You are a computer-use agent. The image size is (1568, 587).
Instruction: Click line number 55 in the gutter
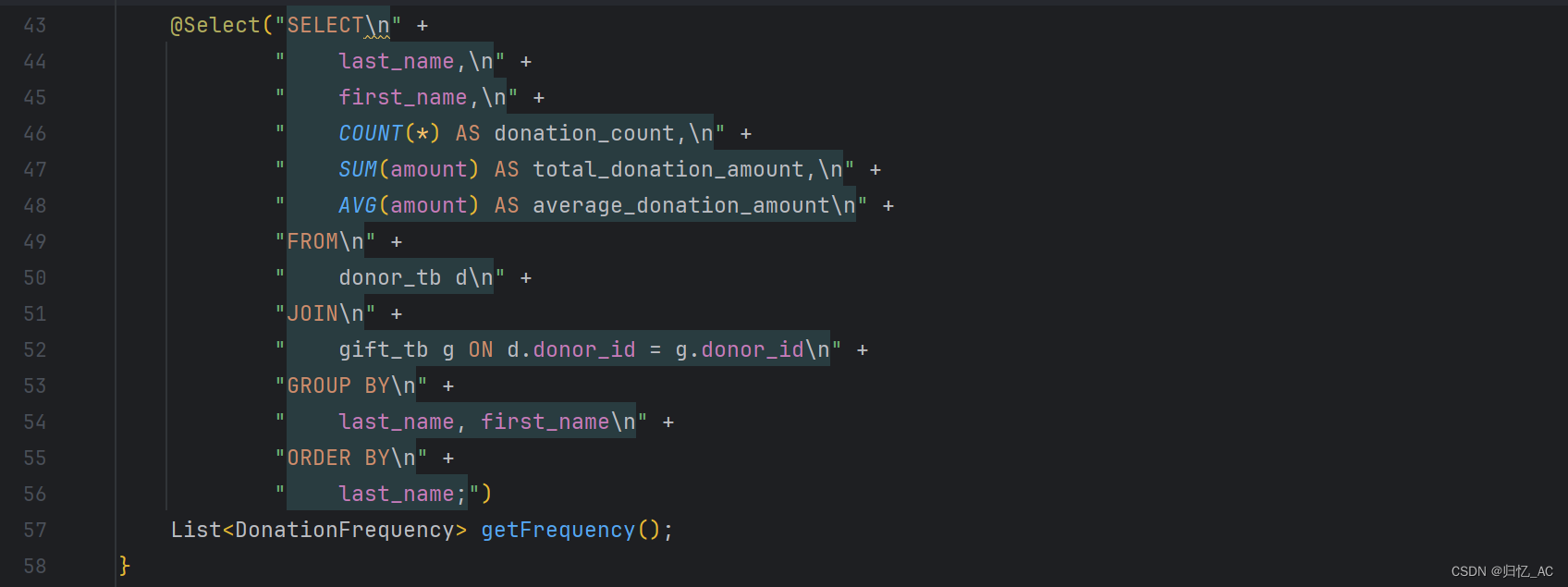35,459
